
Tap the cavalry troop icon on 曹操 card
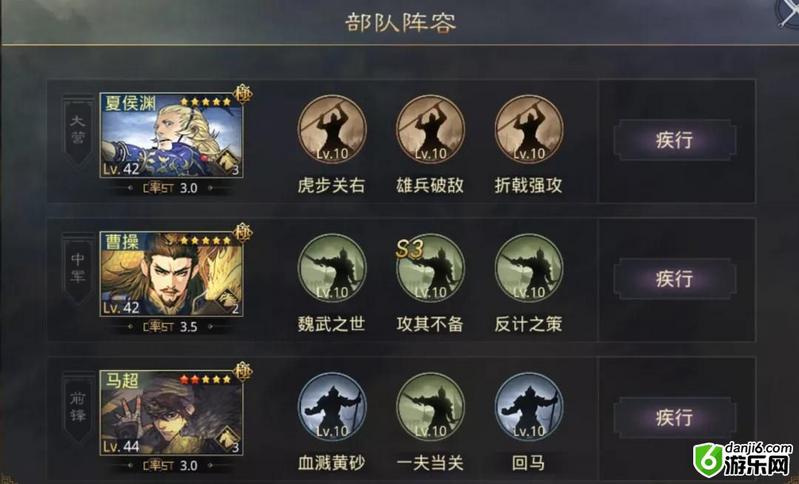tap(228, 299)
